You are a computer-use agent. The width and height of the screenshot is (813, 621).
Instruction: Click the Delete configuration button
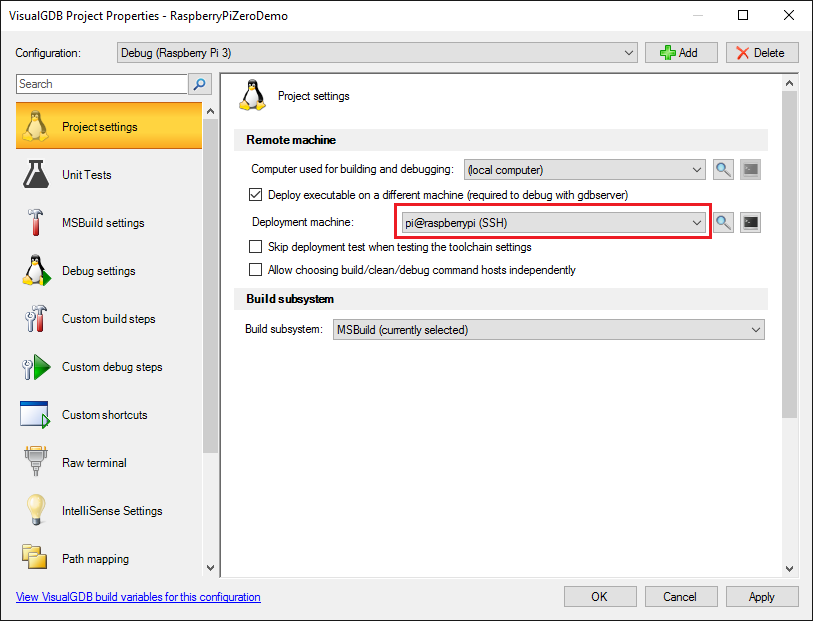762,53
